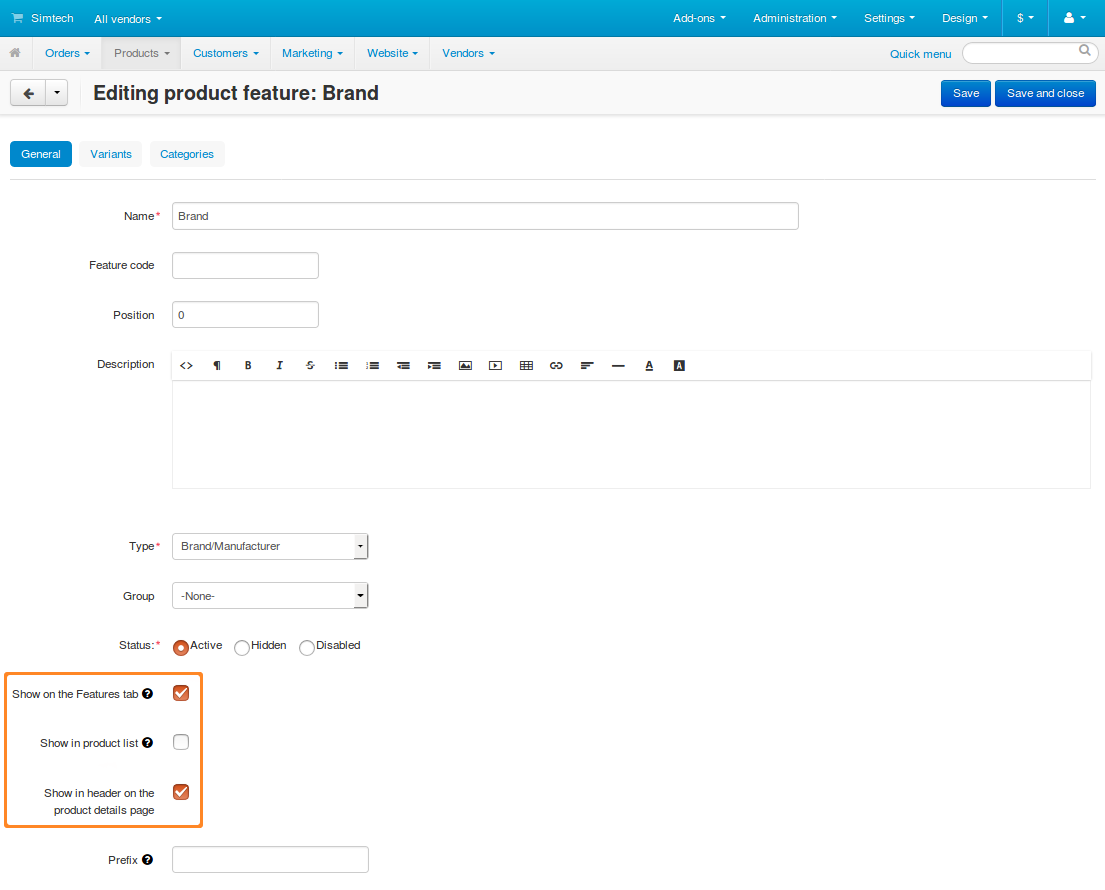Open the Quick menu link
The image size is (1105, 890).
click(920, 54)
